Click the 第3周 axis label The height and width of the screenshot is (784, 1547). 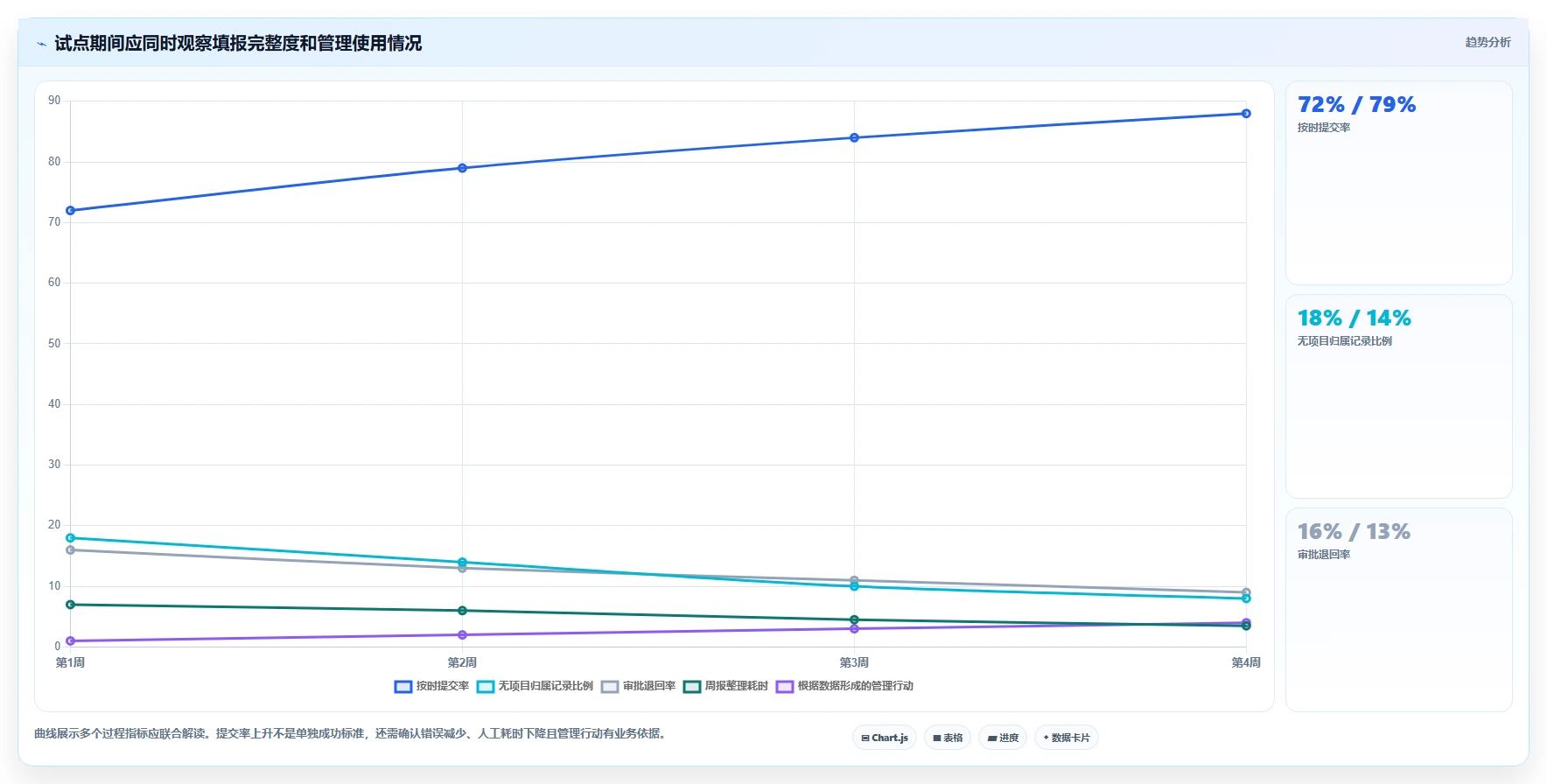point(854,662)
